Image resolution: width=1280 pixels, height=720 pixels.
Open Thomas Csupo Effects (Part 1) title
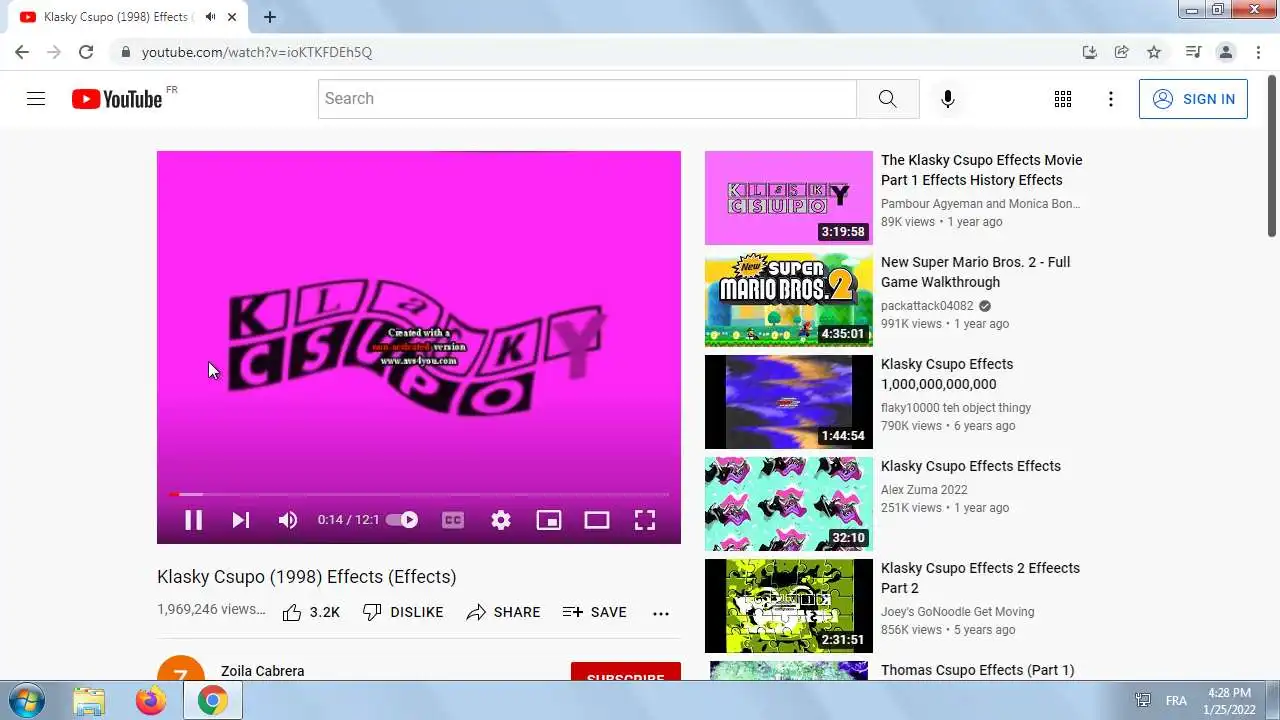[978, 670]
